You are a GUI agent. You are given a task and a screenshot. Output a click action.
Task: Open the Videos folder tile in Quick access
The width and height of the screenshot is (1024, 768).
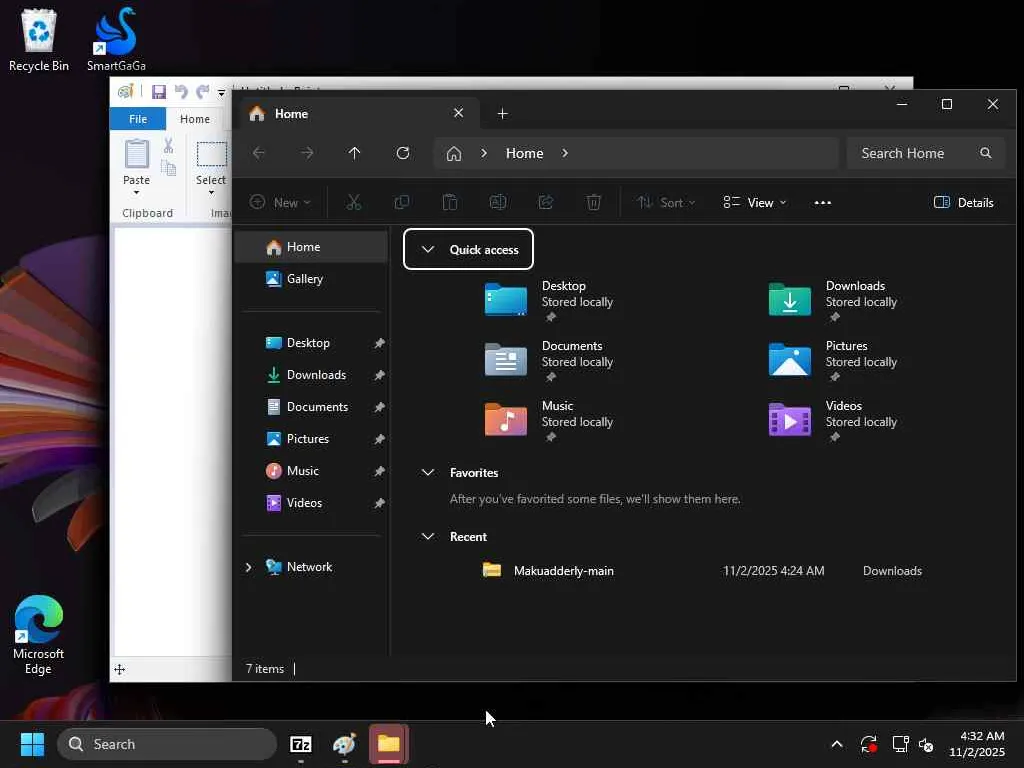[834, 421]
